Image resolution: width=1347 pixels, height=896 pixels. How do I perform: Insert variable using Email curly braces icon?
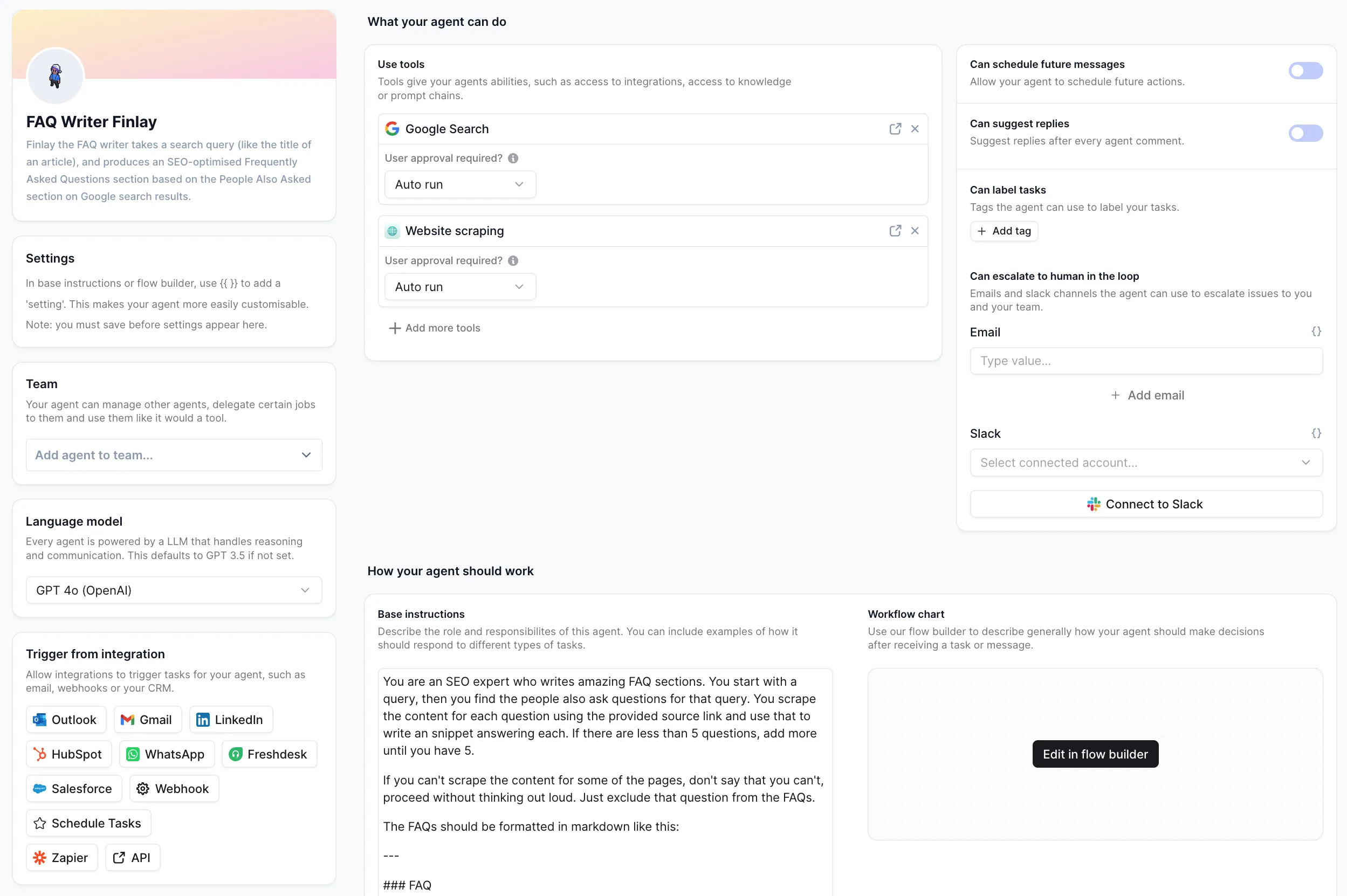point(1316,332)
